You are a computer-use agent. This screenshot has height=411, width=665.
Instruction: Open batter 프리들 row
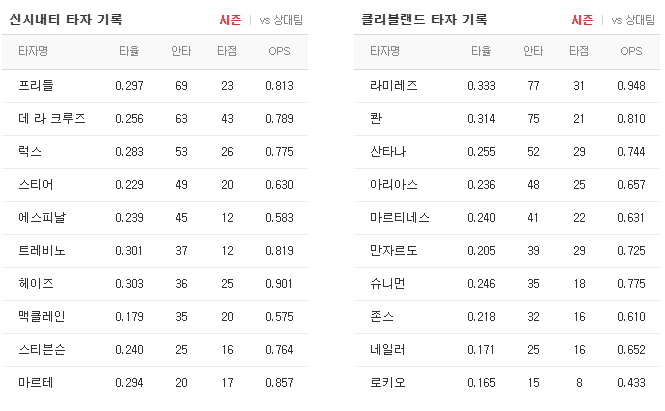(155, 86)
